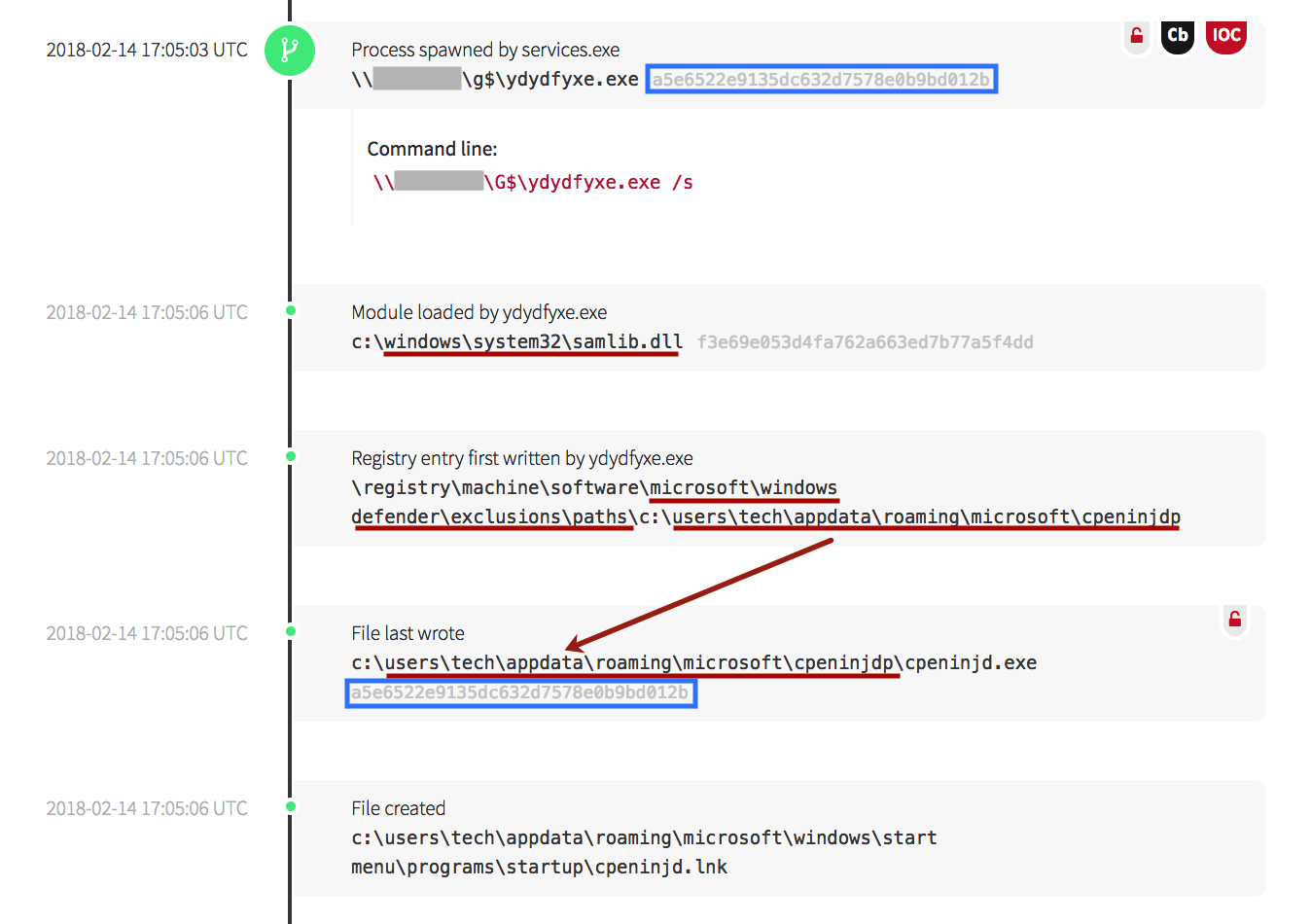Click the Cb badge icon
The height and width of the screenshot is (924, 1311).
pos(1177,36)
